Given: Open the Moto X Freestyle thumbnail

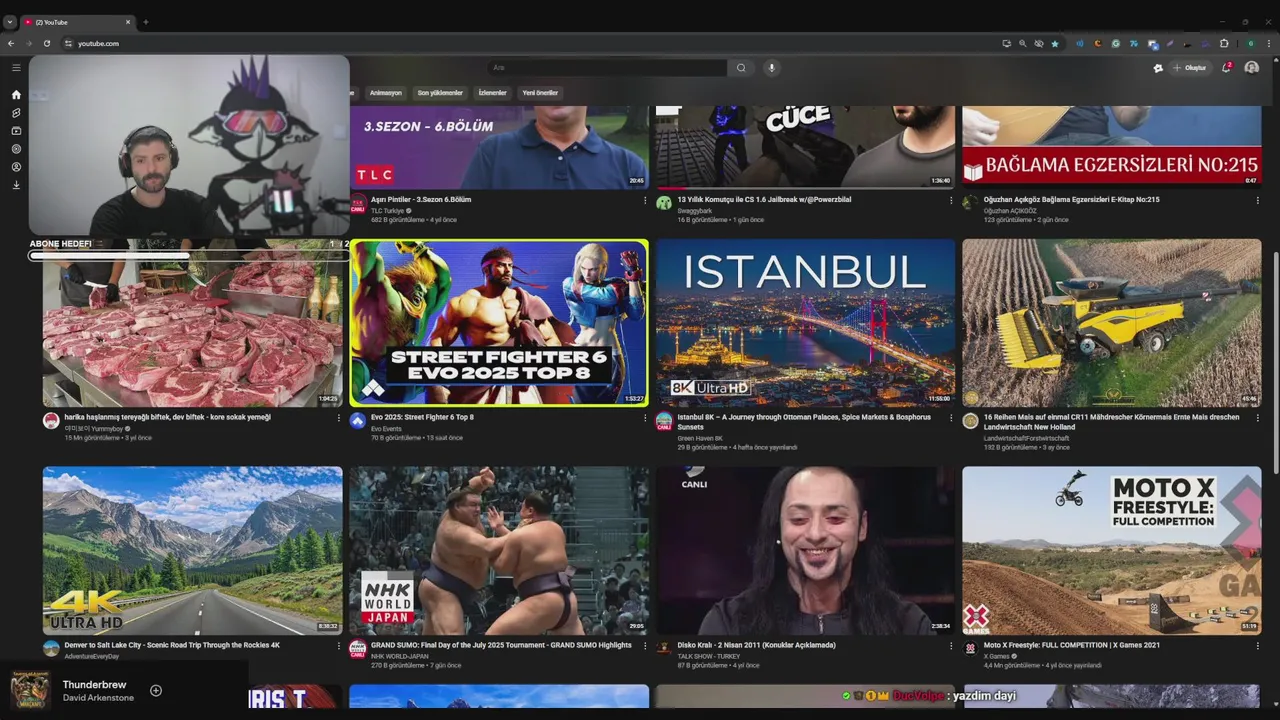Looking at the screenshot, I should pyautogui.click(x=1112, y=550).
